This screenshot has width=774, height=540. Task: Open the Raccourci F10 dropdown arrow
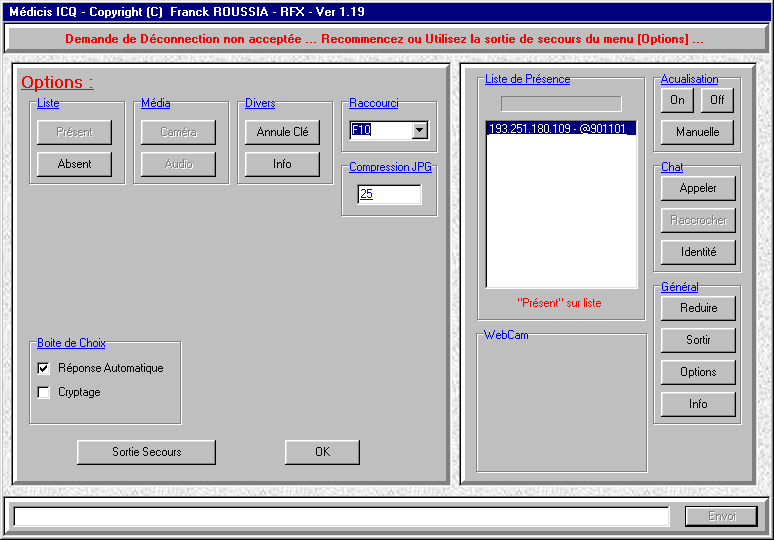click(x=420, y=130)
